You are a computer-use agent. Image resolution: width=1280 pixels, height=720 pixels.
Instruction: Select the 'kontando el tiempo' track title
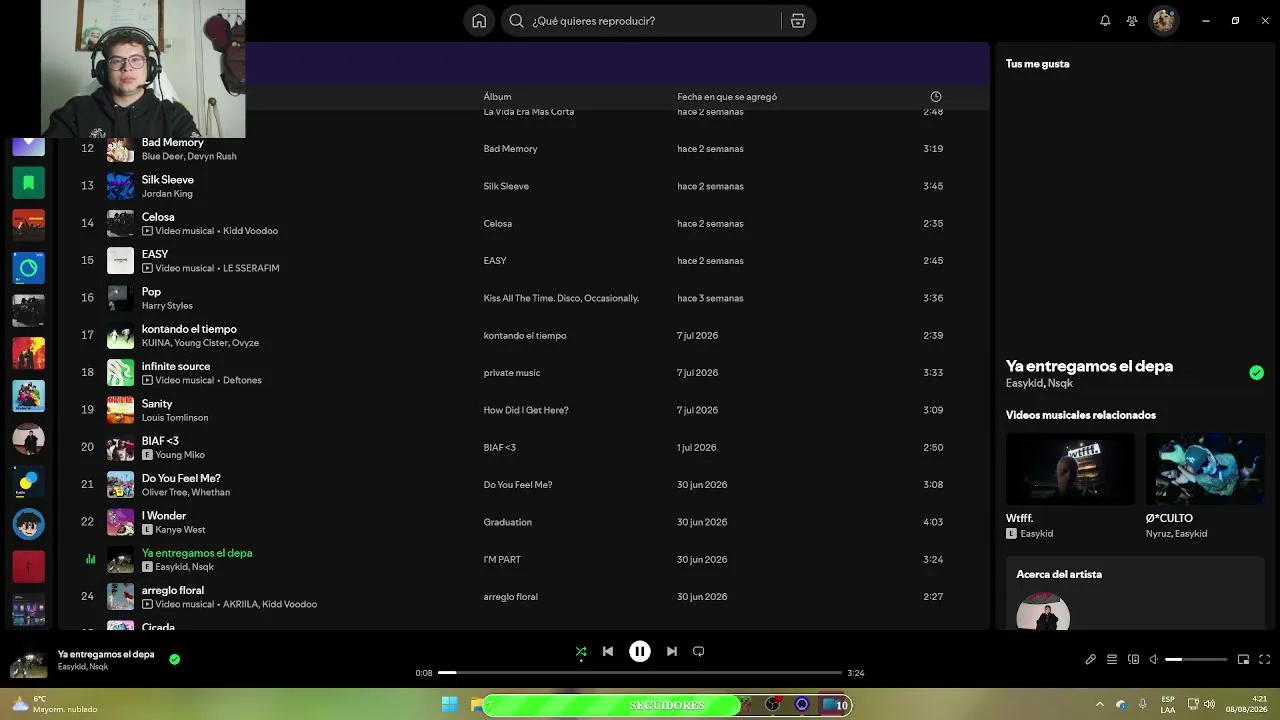189,329
